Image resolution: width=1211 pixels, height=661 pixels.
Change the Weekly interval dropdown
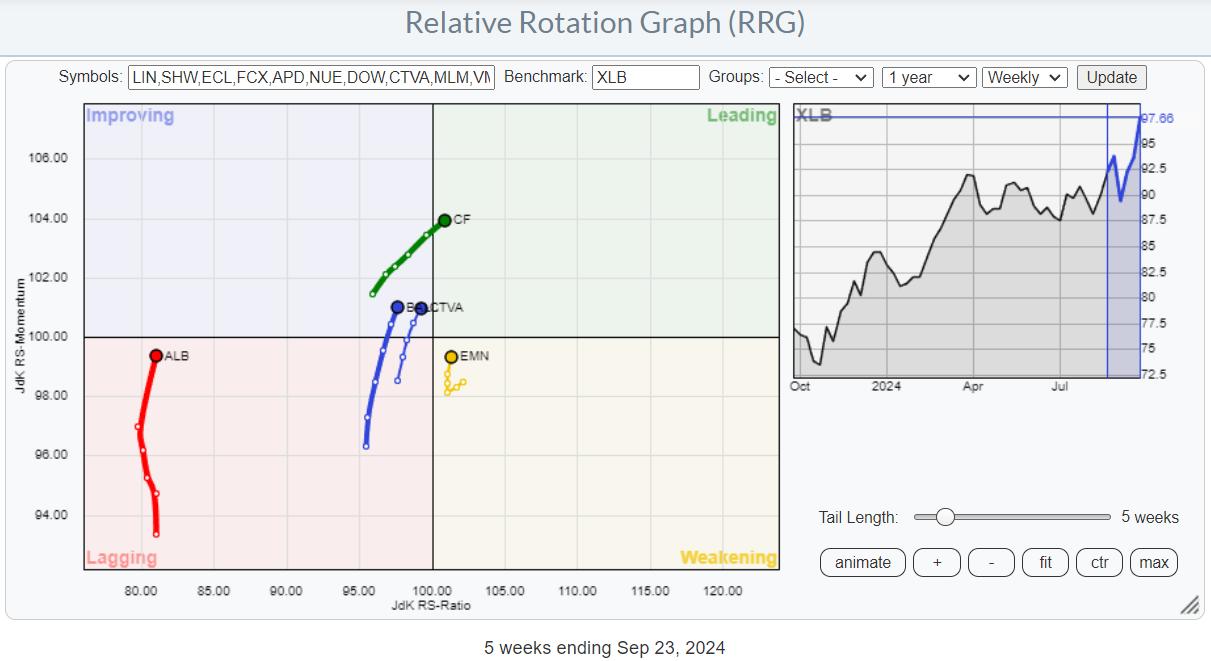[1025, 78]
